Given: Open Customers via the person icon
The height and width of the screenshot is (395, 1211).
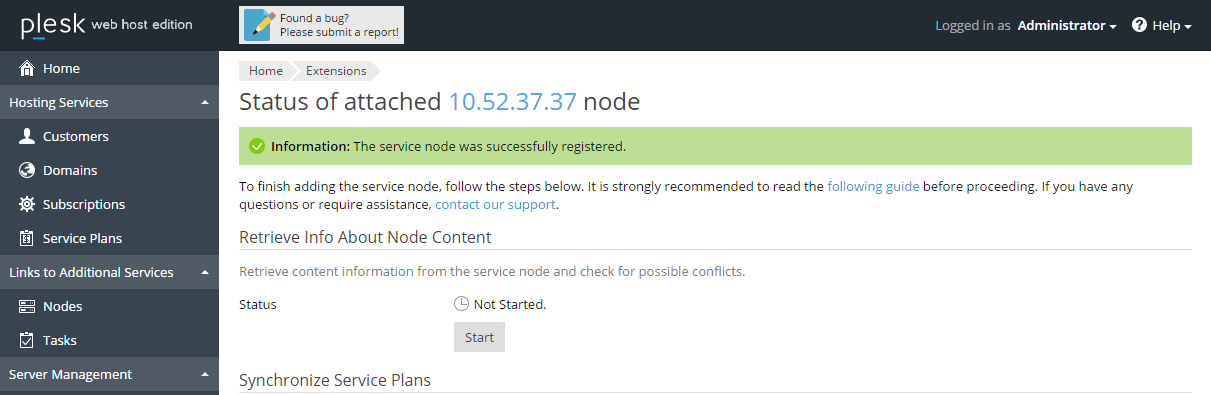Looking at the screenshot, I should (x=27, y=136).
